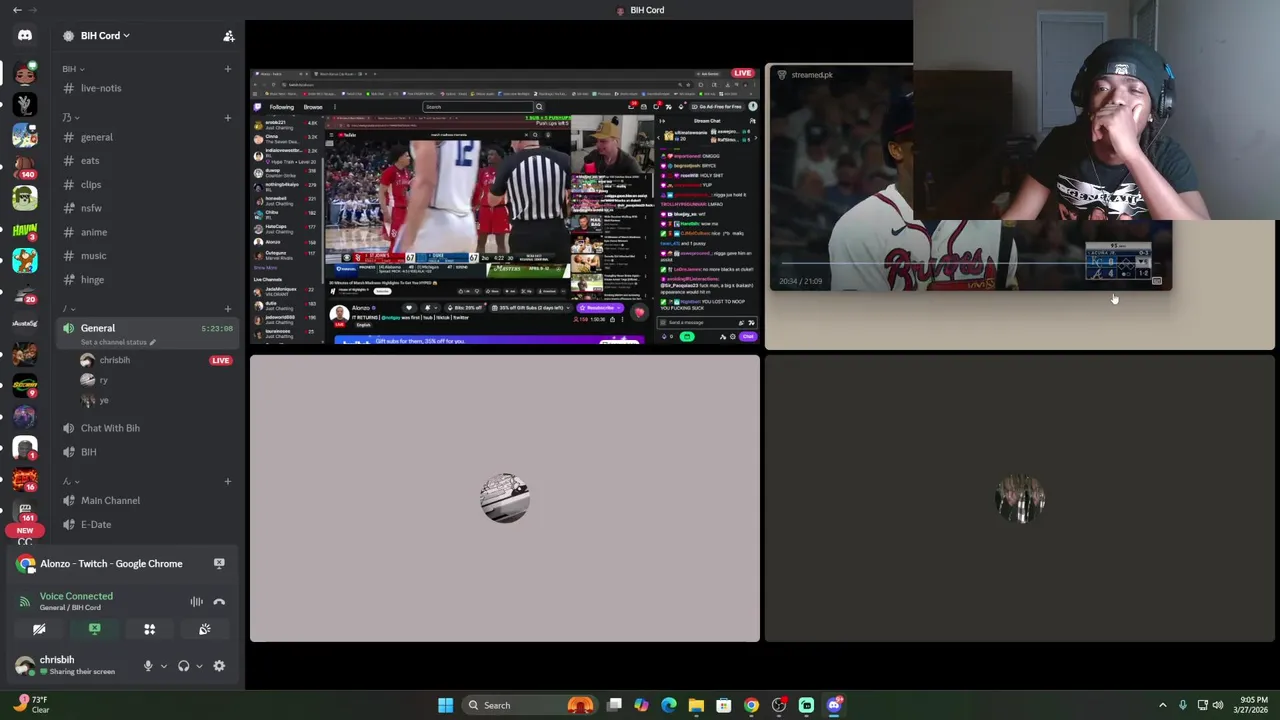Collapse the 乃 channel category
Image resolution: width=1280 pixels, height=720 pixels.
click(x=70, y=118)
